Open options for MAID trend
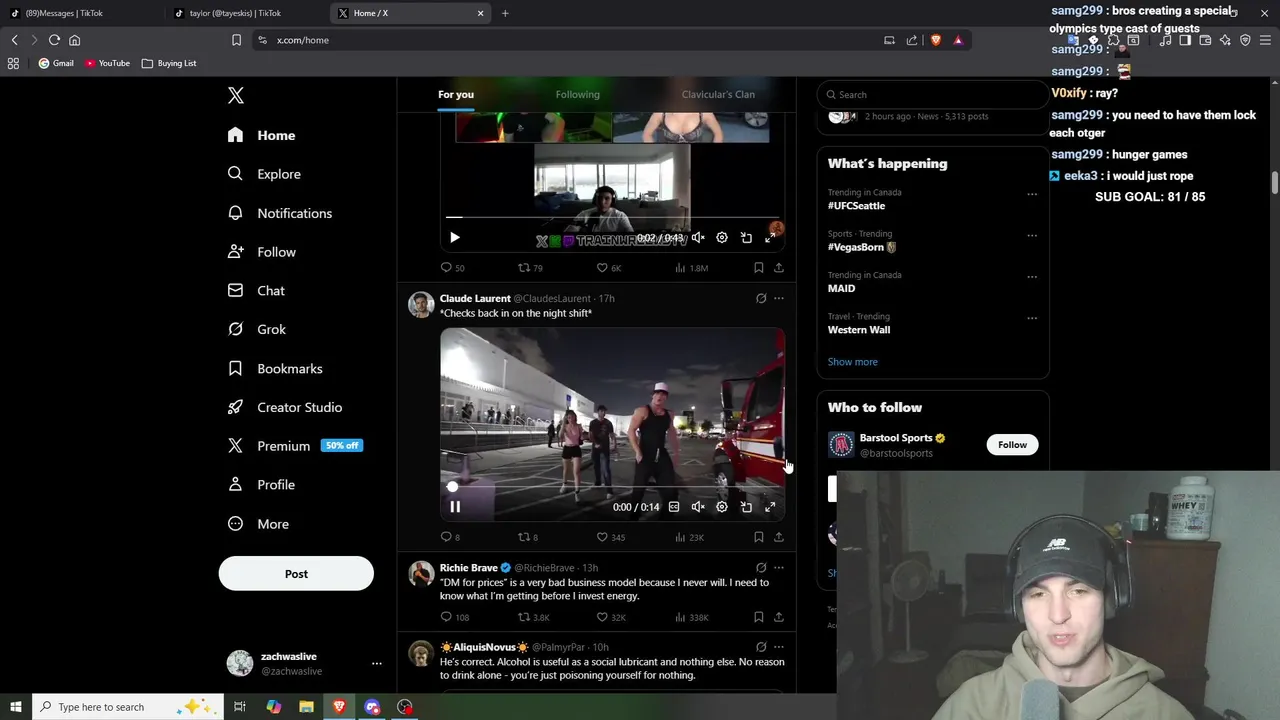Screen dimensions: 1280x720 pos(1032,277)
